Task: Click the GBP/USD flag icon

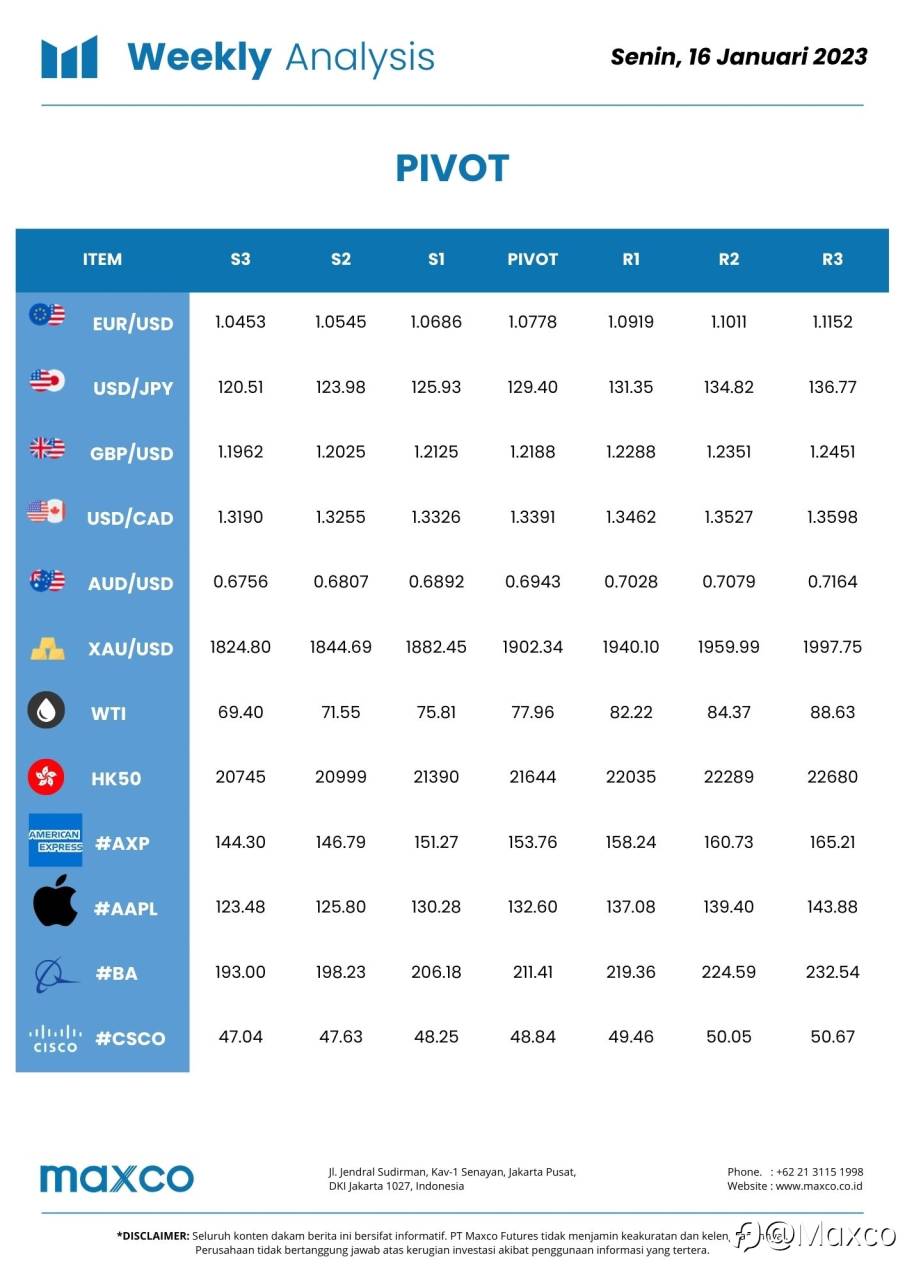Action: 46,448
